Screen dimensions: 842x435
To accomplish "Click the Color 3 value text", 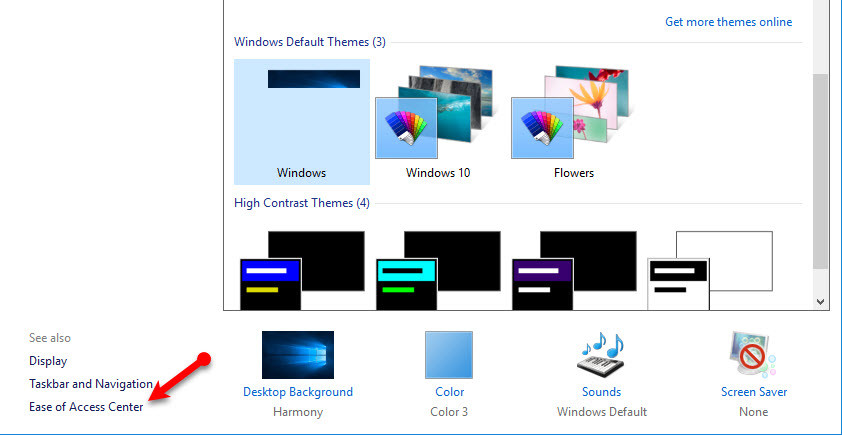I will click(449, 412).
